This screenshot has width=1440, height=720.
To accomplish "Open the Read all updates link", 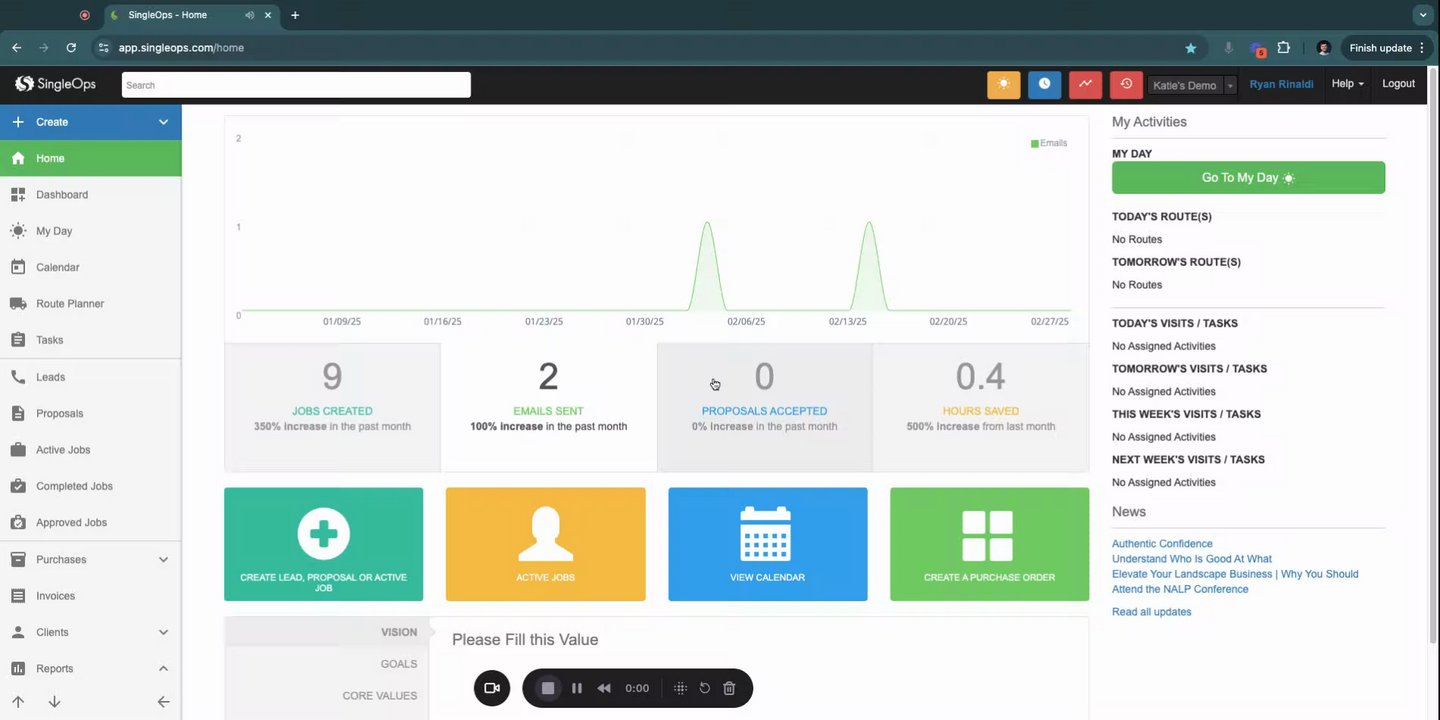I will pos(1151,612).
